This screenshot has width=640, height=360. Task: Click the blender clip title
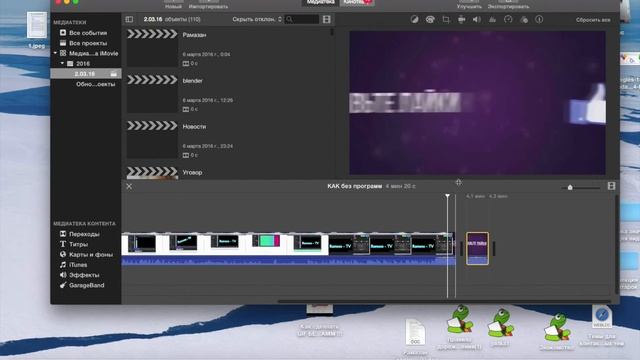coord(193,81)
